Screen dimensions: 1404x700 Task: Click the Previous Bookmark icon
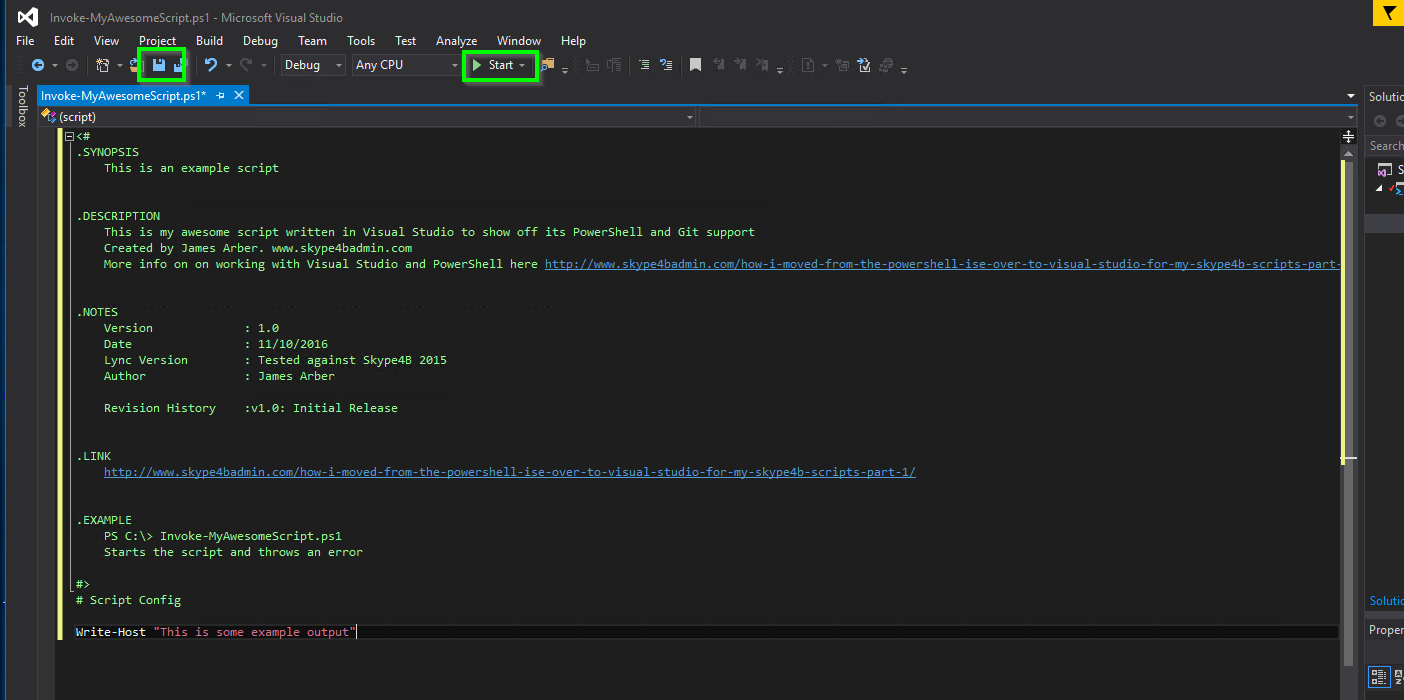718,65
